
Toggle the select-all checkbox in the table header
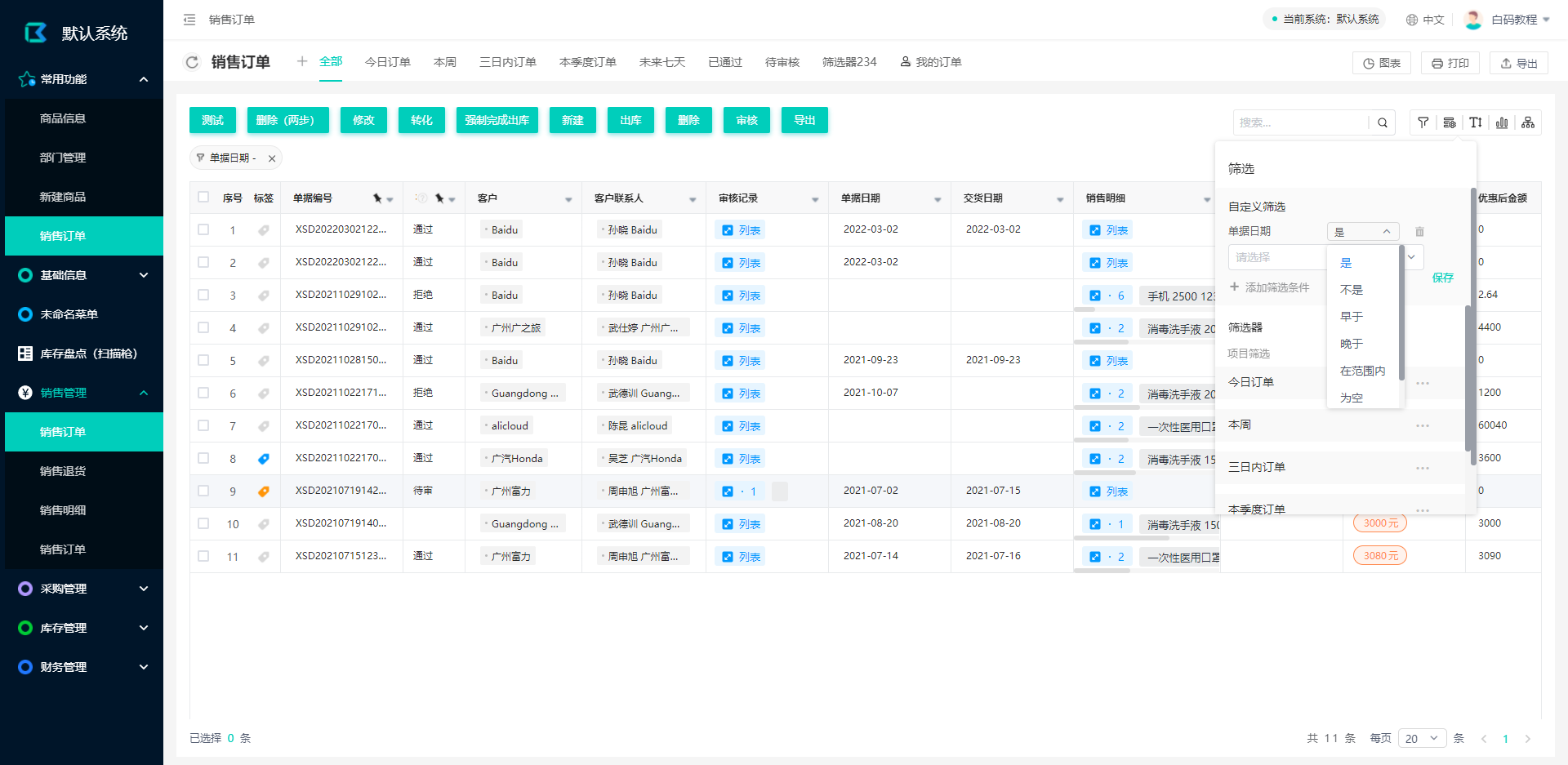pos(203,197)
